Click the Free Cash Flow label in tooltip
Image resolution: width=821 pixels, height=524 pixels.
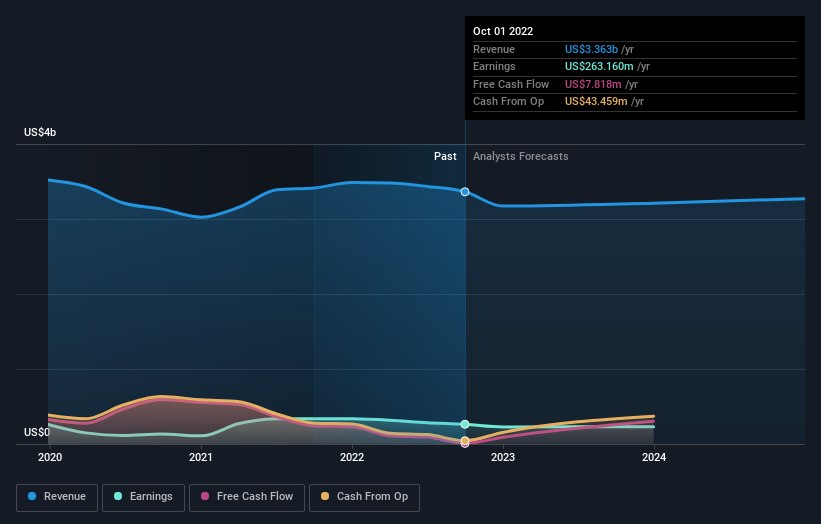pos(511,84)
